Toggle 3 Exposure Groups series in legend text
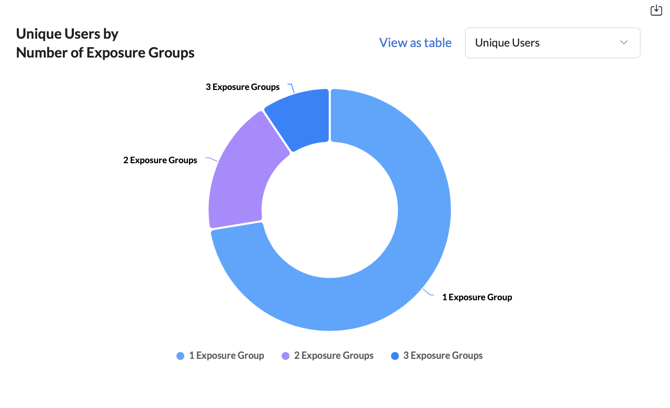Image resolution: width=670 pixels, height=408 pixels. coord(443,356)
